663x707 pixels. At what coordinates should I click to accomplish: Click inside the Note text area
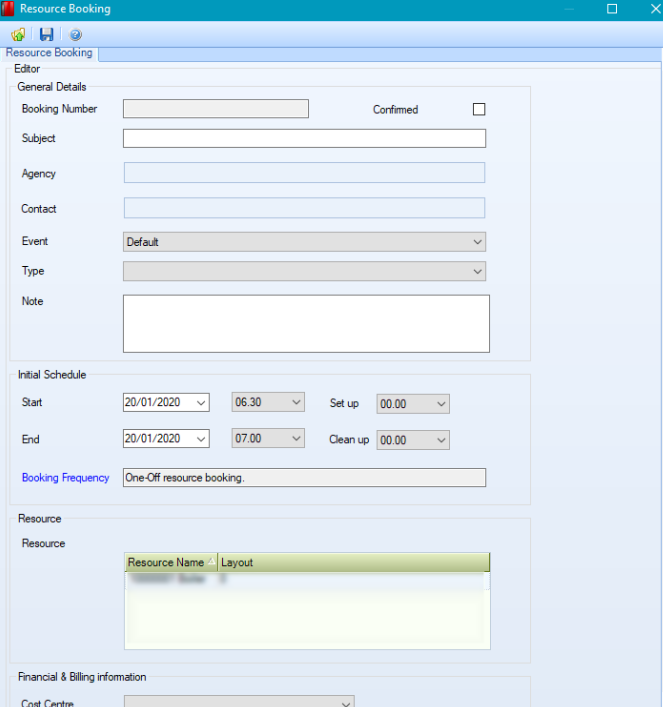306,323
